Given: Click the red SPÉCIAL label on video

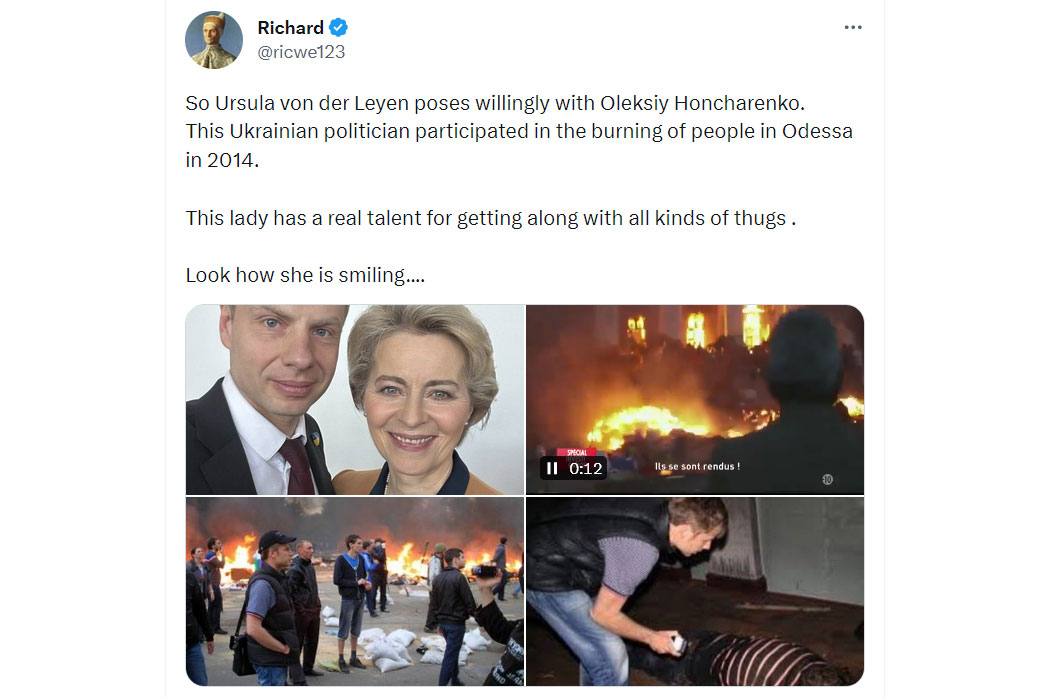Looking at the screenshot, I should click(577, 452).
